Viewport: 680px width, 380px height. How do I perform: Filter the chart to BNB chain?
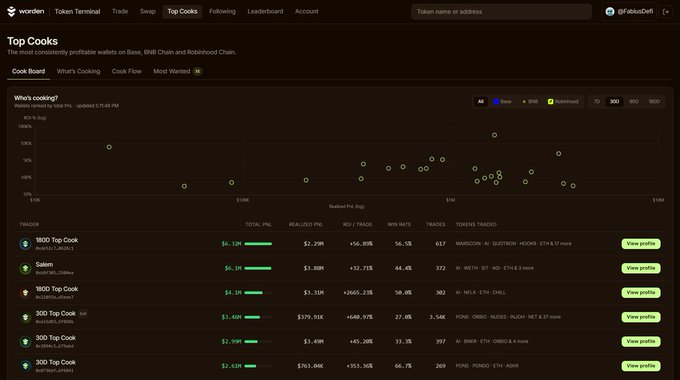tap(530, 102)
